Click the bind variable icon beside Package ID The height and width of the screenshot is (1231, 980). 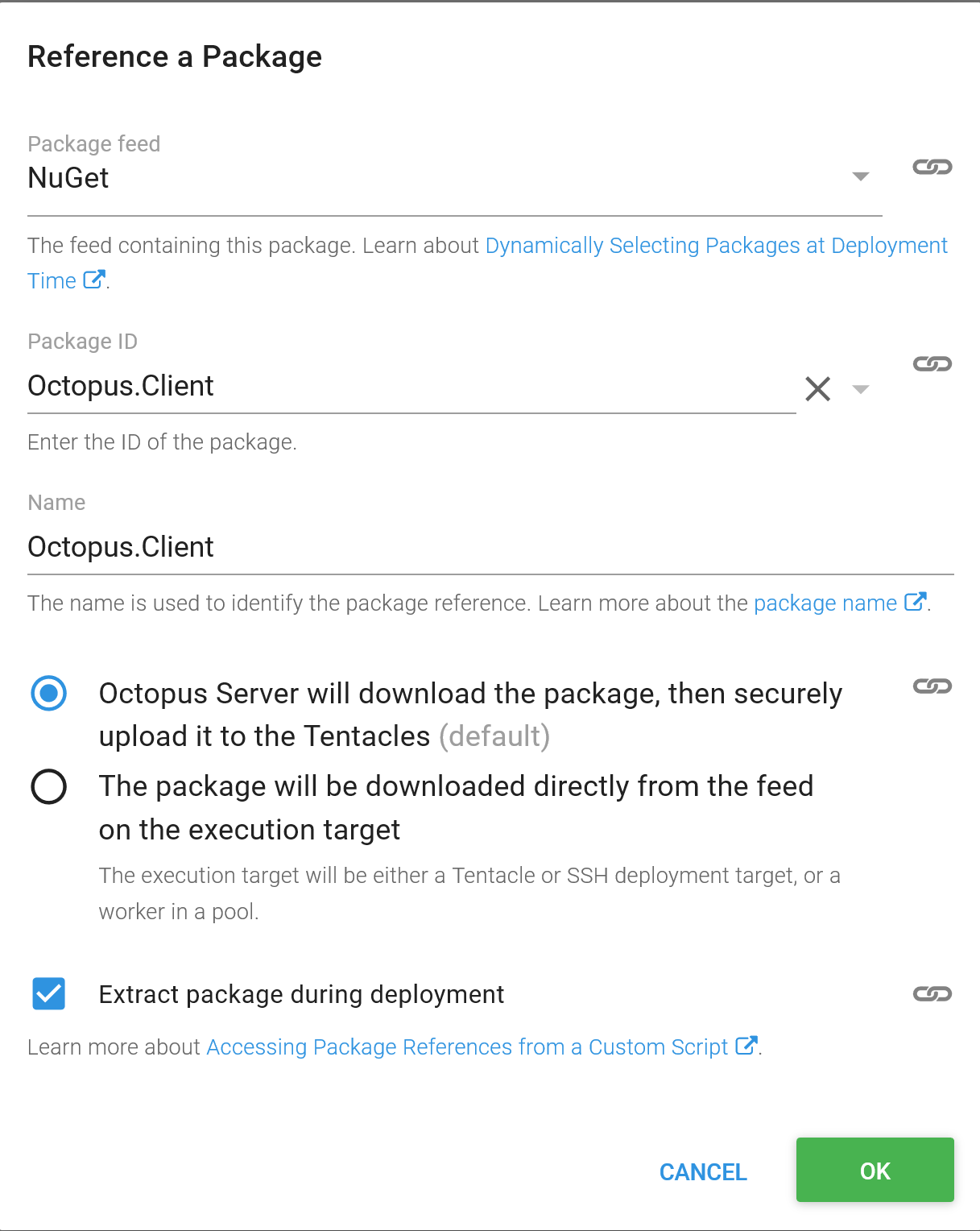[932, 363]
